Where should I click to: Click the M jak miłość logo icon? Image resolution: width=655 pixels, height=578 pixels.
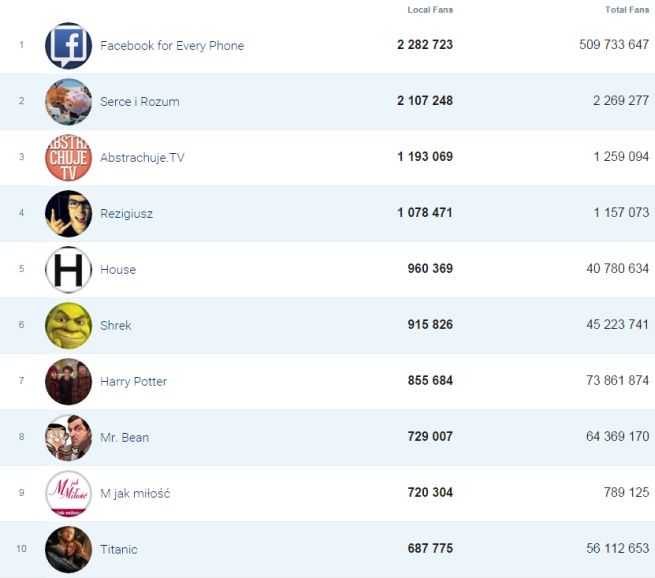pos(68,494)
